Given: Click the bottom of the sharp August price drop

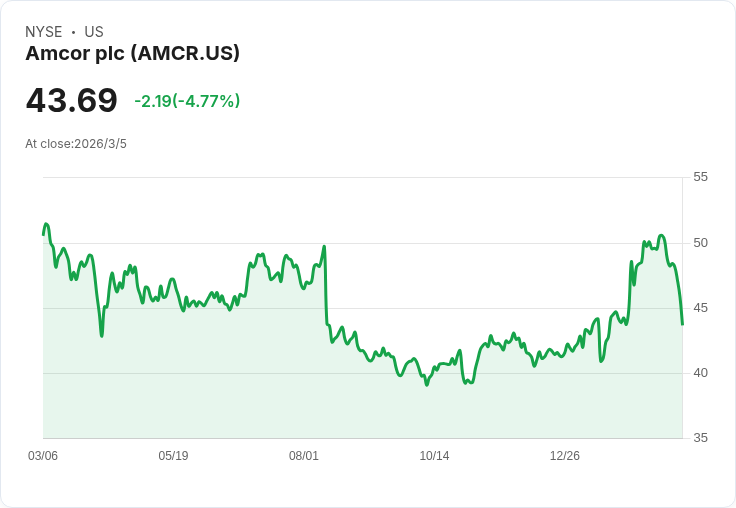Looking at the screenshot, I should pyautogui.click(x=332, y=342).
